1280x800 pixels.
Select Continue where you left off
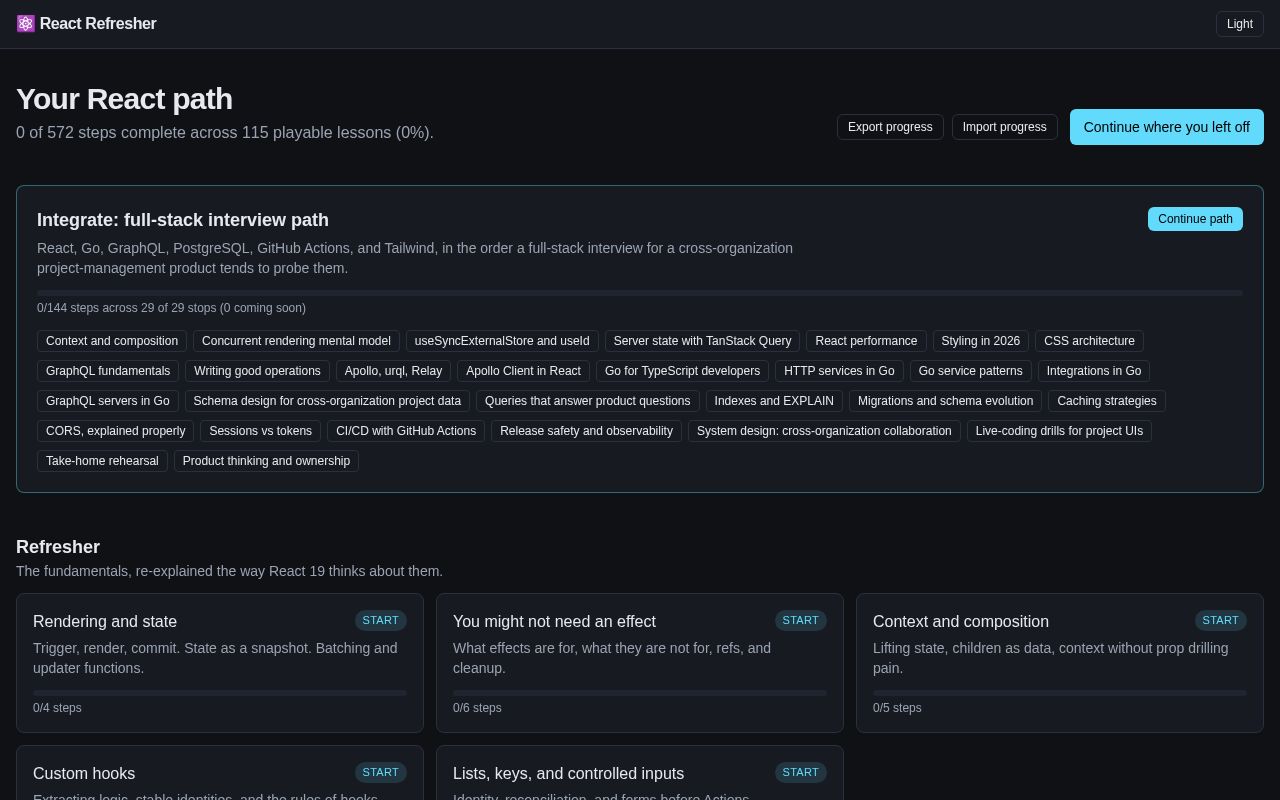(1167, 127)
